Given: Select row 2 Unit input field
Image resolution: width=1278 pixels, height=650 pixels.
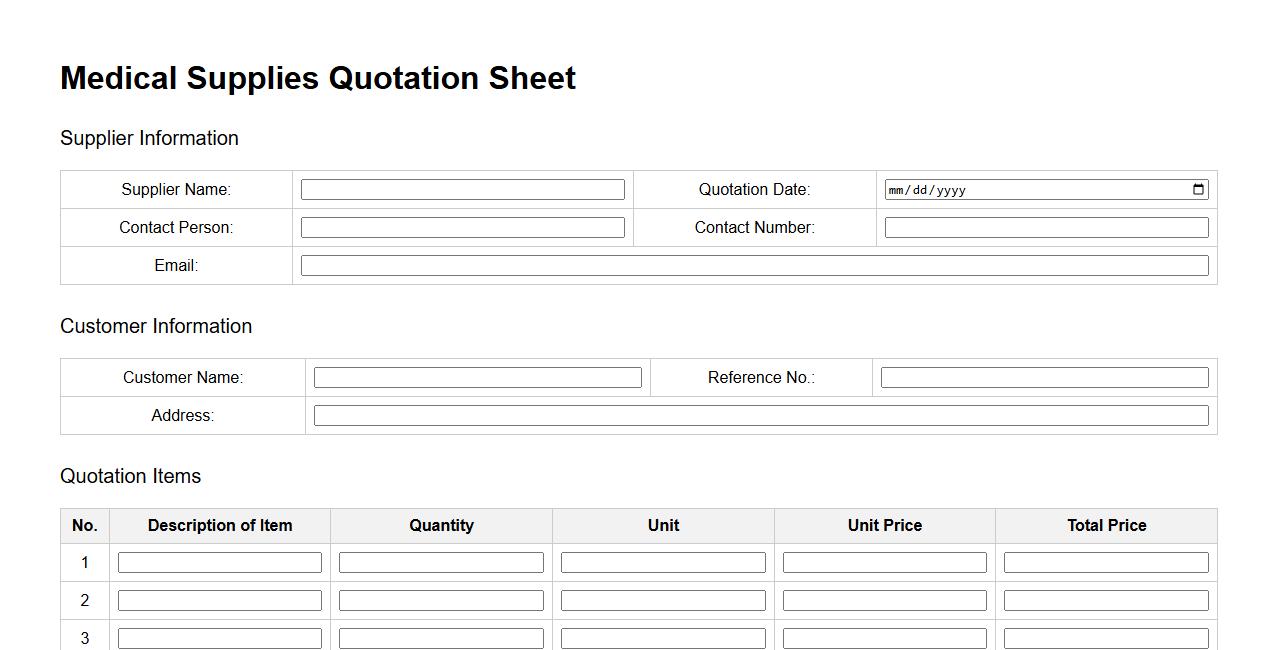Looking at the screenshot, I should pos(663,601).
